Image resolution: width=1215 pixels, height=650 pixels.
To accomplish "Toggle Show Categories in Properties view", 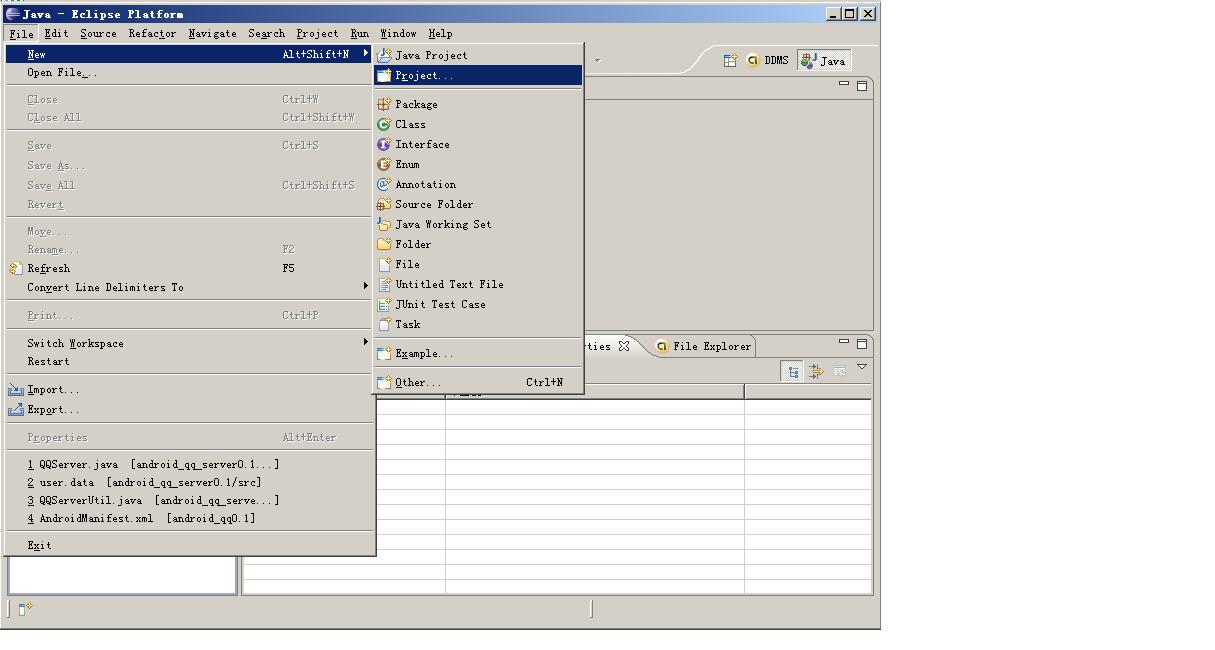I will tap(792, 371).
